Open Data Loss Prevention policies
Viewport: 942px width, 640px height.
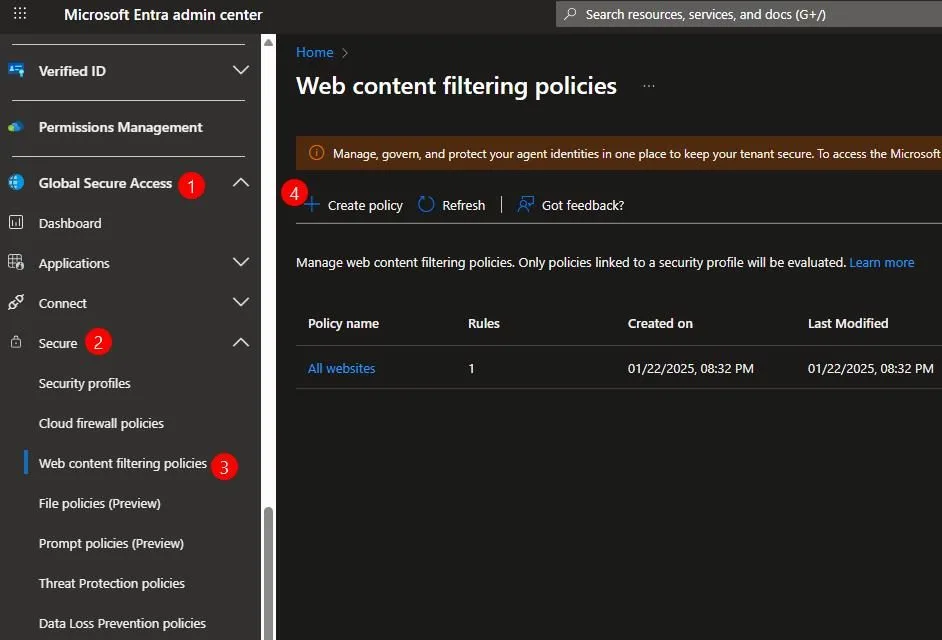click(122, 623)
